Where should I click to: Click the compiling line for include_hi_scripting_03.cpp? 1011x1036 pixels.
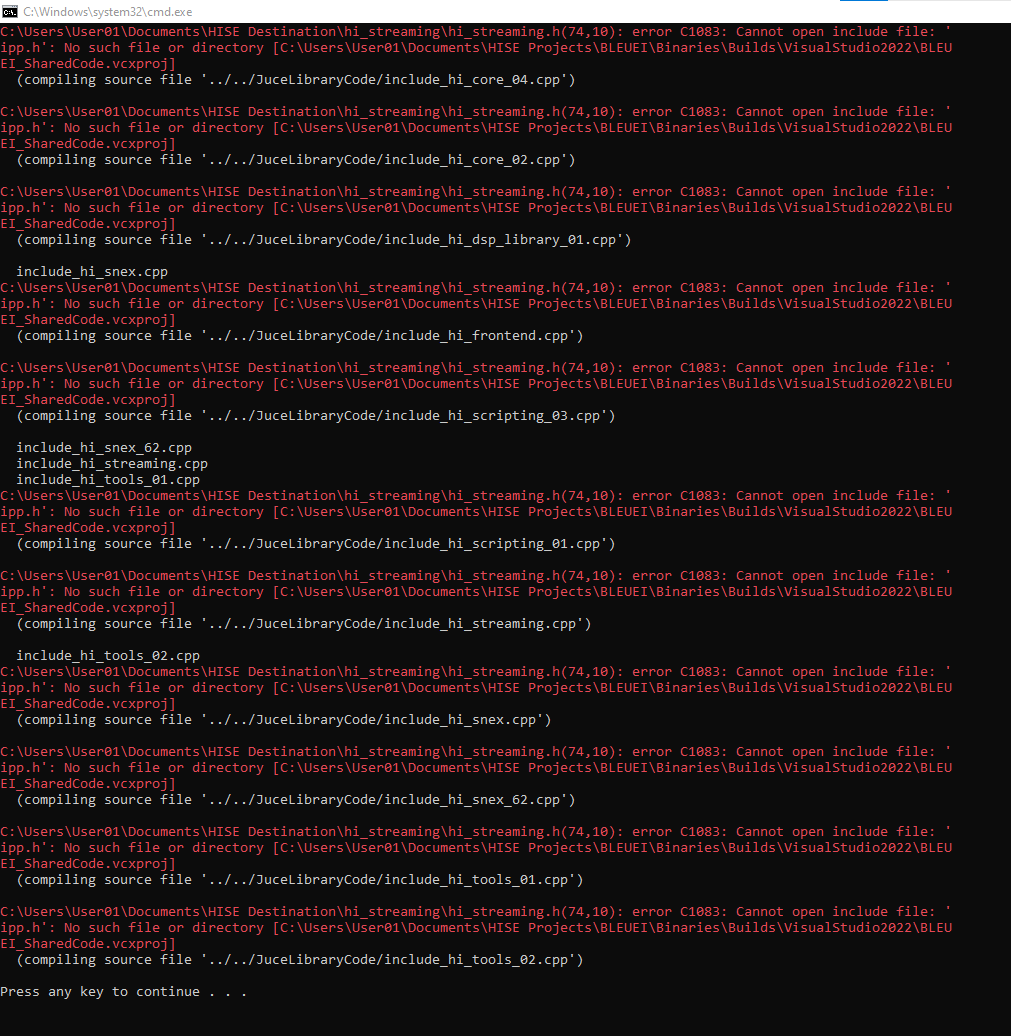click(x=316, y=416)
